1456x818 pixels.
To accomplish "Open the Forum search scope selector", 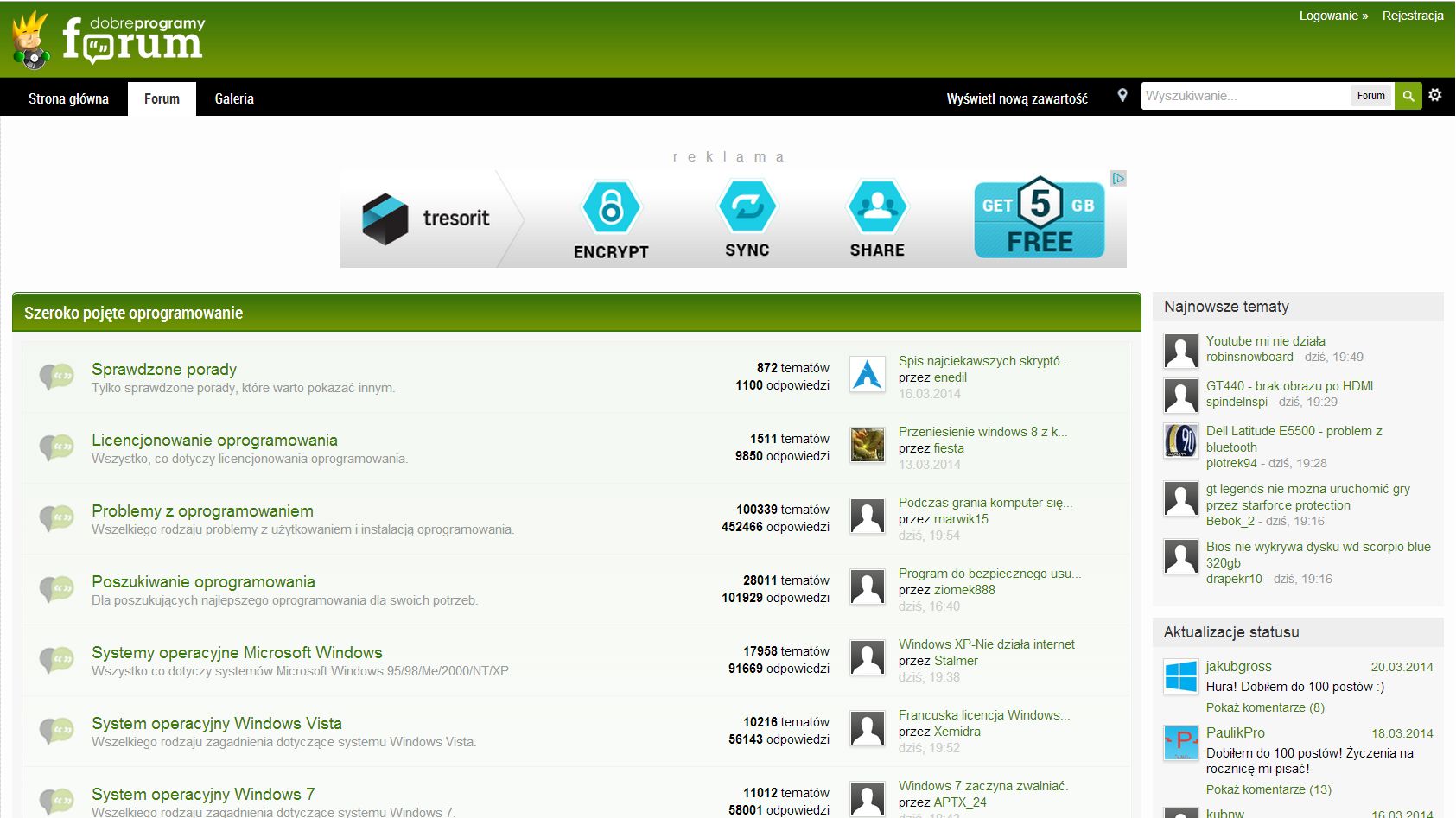I will pos(1371,96).
